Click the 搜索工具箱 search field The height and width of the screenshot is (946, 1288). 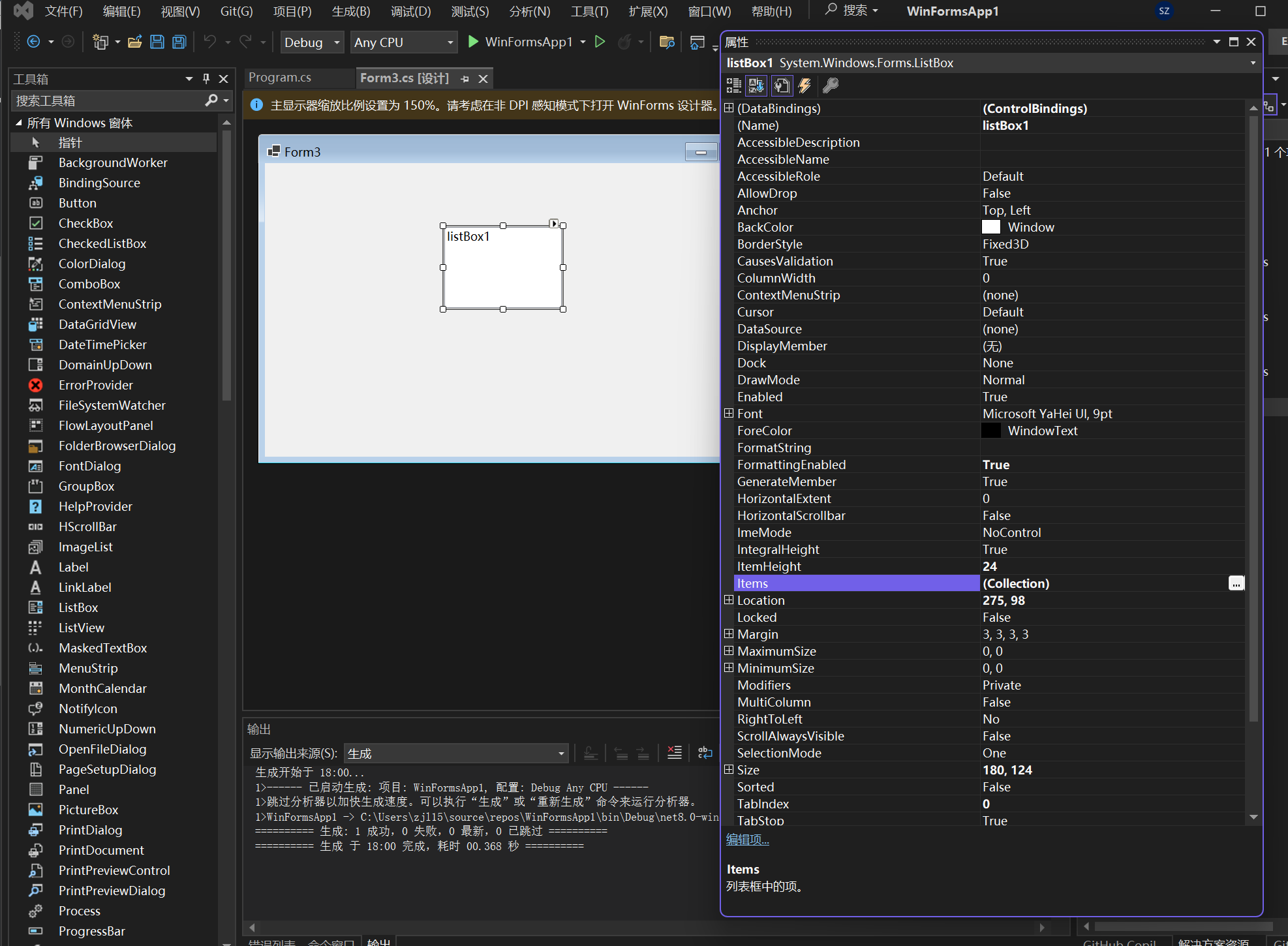click(108, 100)
